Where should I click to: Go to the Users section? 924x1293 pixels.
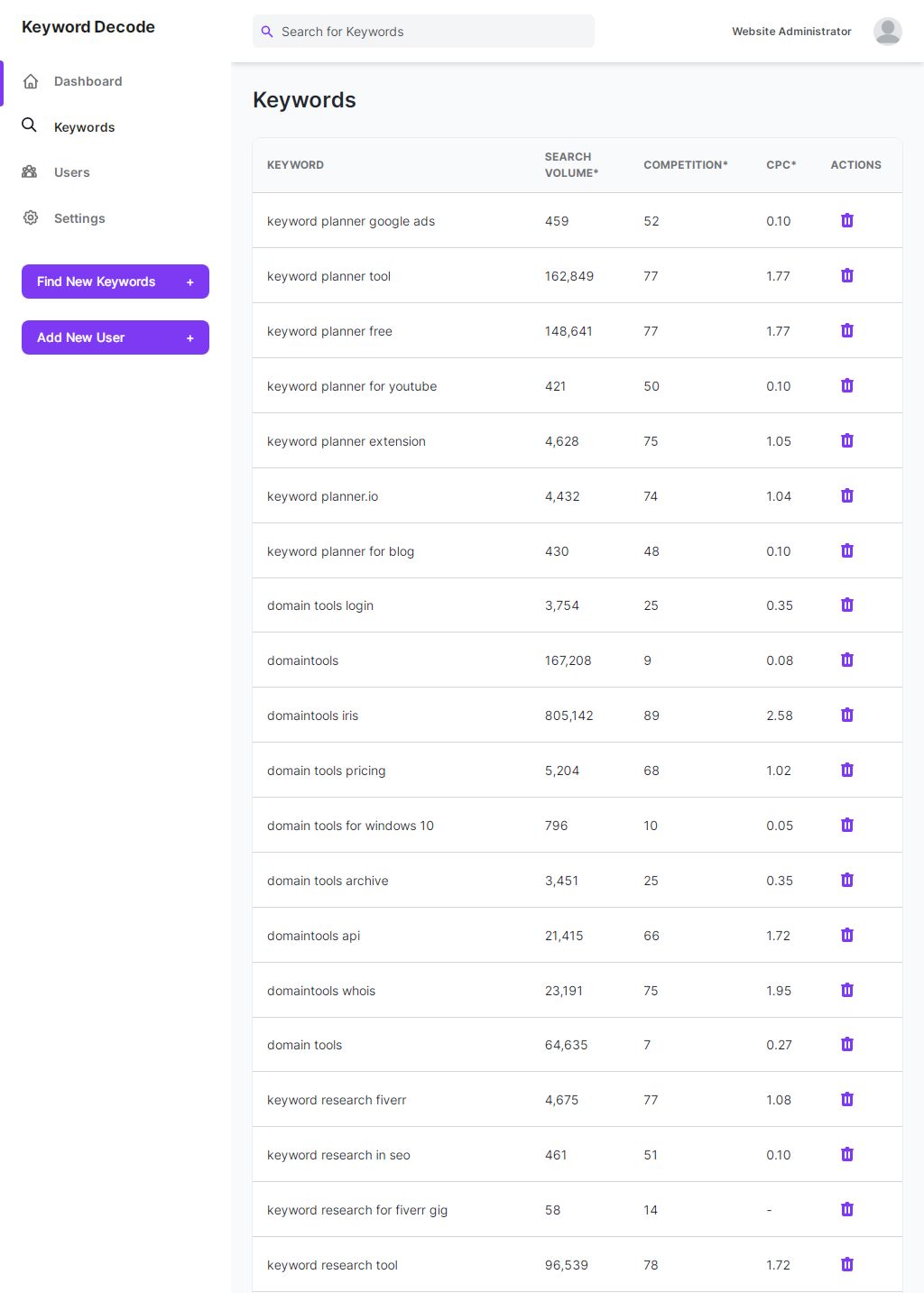point(71,172)
